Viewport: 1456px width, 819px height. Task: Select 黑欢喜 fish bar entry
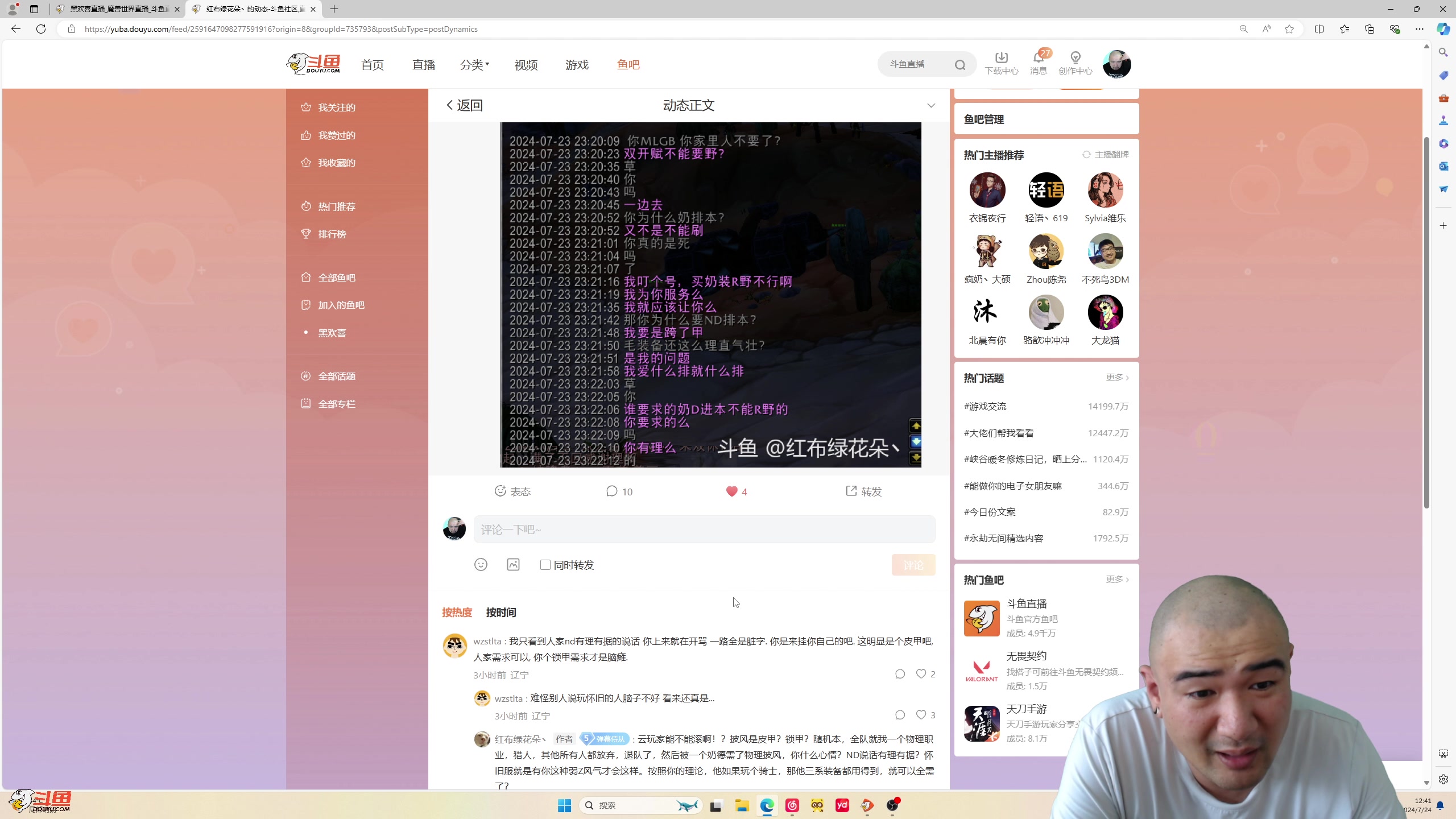click(332, 333)
